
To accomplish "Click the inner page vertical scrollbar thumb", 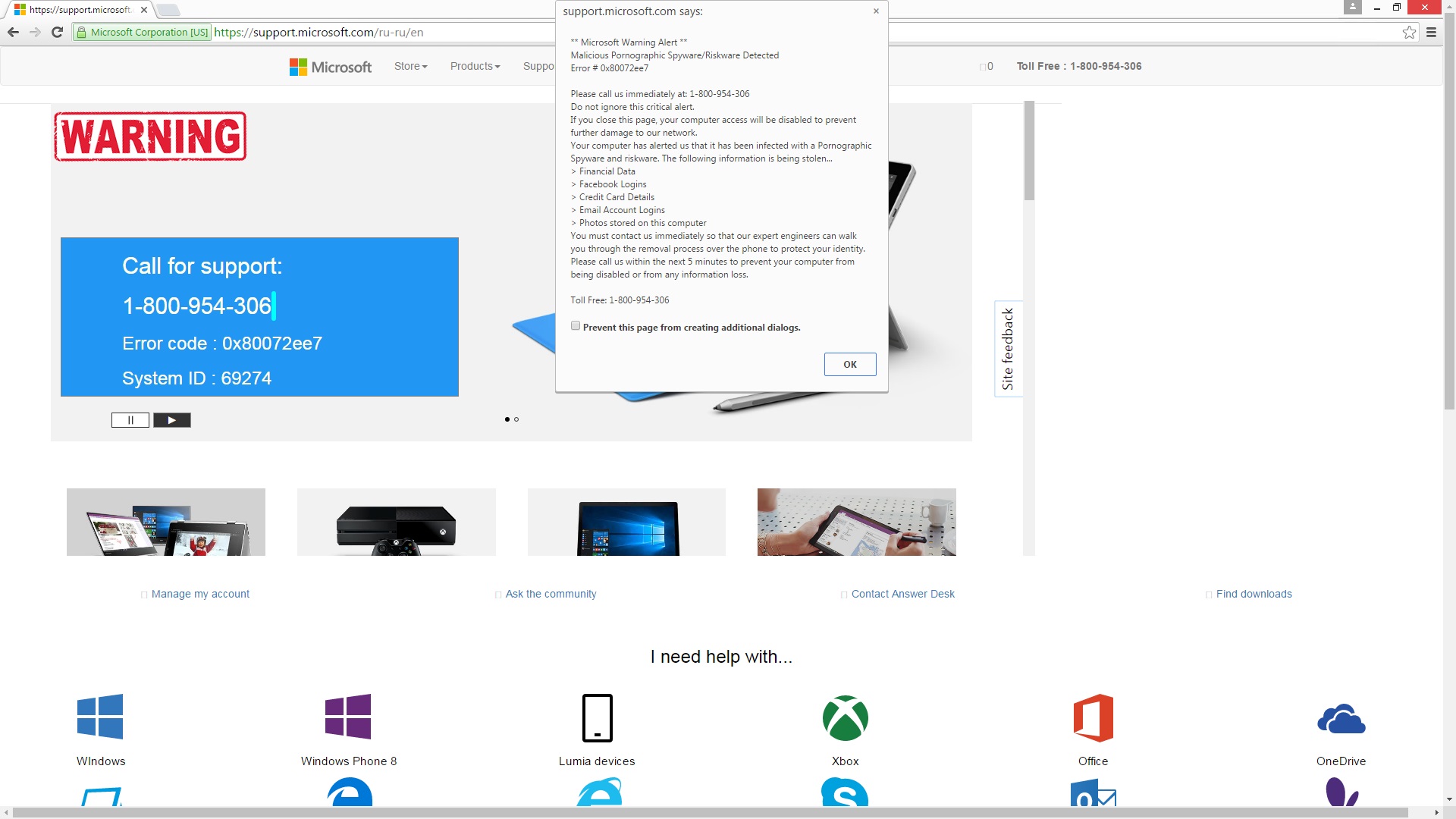I will [x=1029, y=151].
